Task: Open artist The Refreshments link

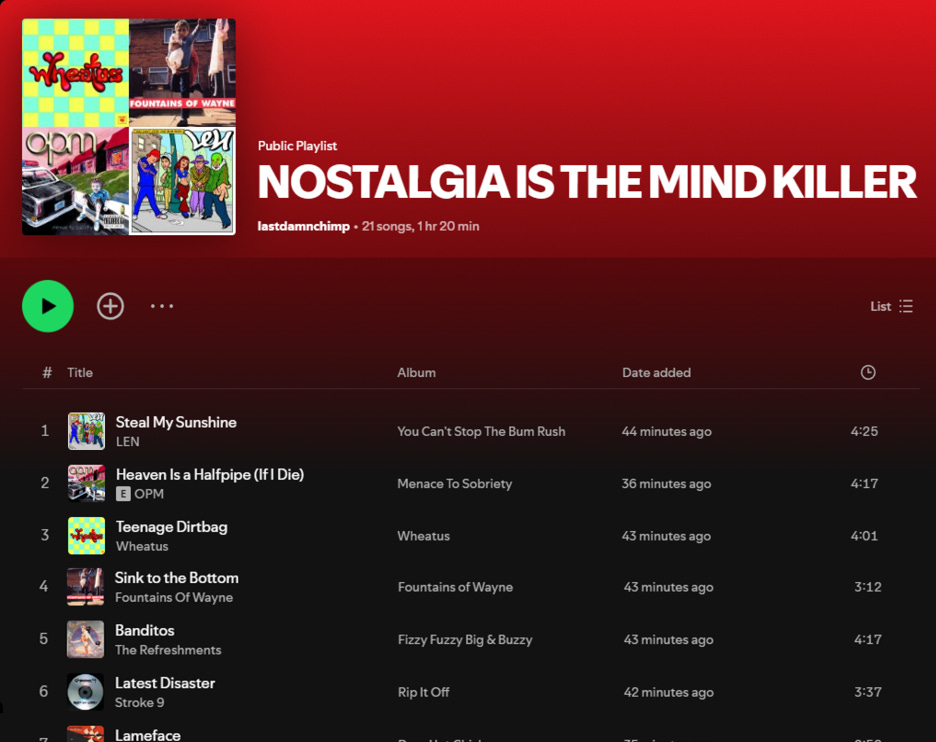Action: pyautogui.click(x=168, y=650)
